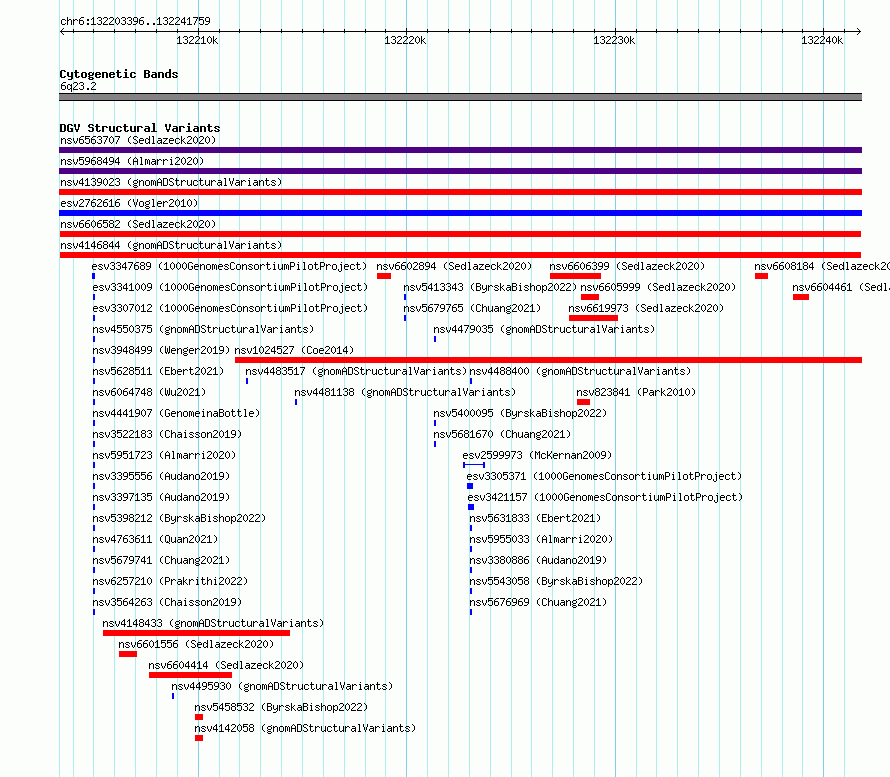Click blue box under esv3305371 label
The width and height of the screenshot is (890, 777).
pyautogui.click(x=470, y=486)
